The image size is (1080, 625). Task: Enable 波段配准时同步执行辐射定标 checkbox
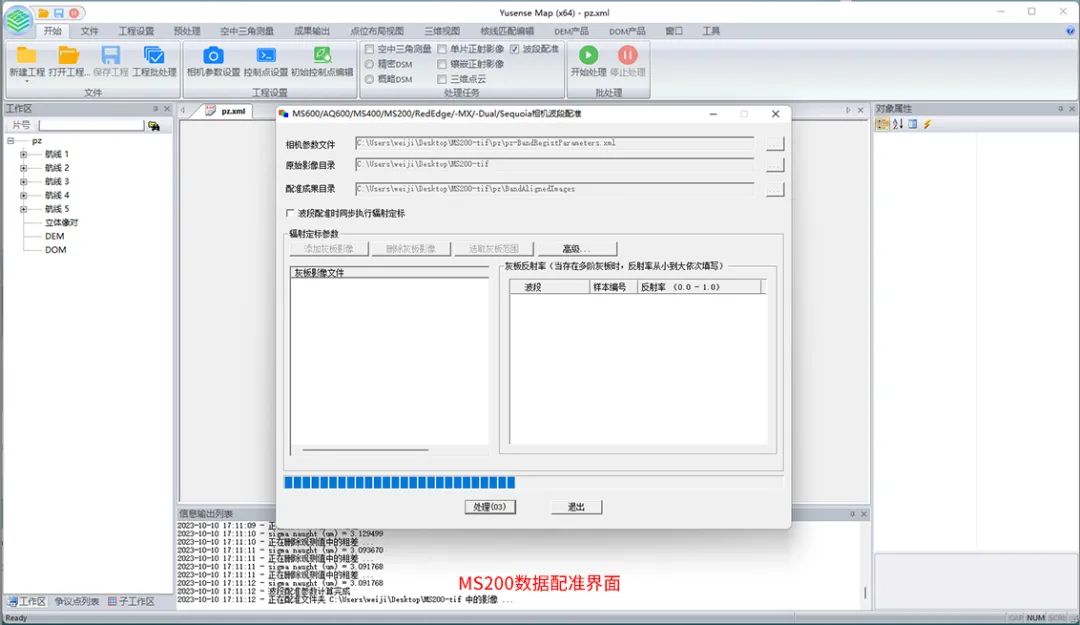click(x=291, y=213)
